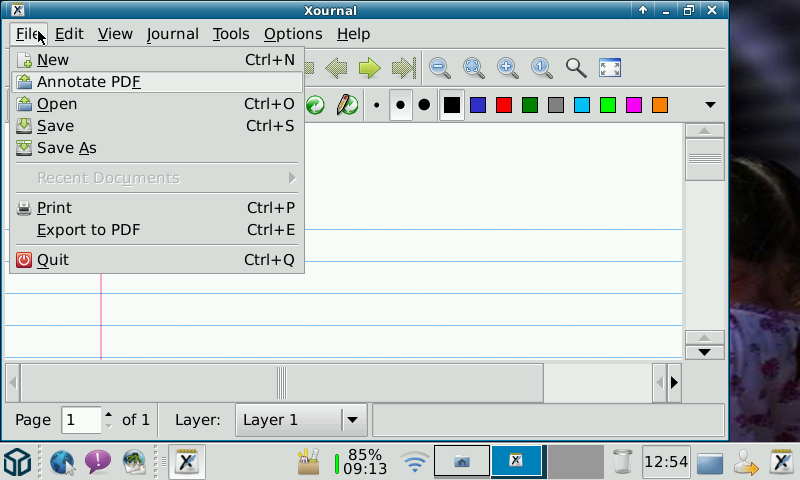Choose New from the File menu
The image size is (800, 480).
(x=157, y=60)
